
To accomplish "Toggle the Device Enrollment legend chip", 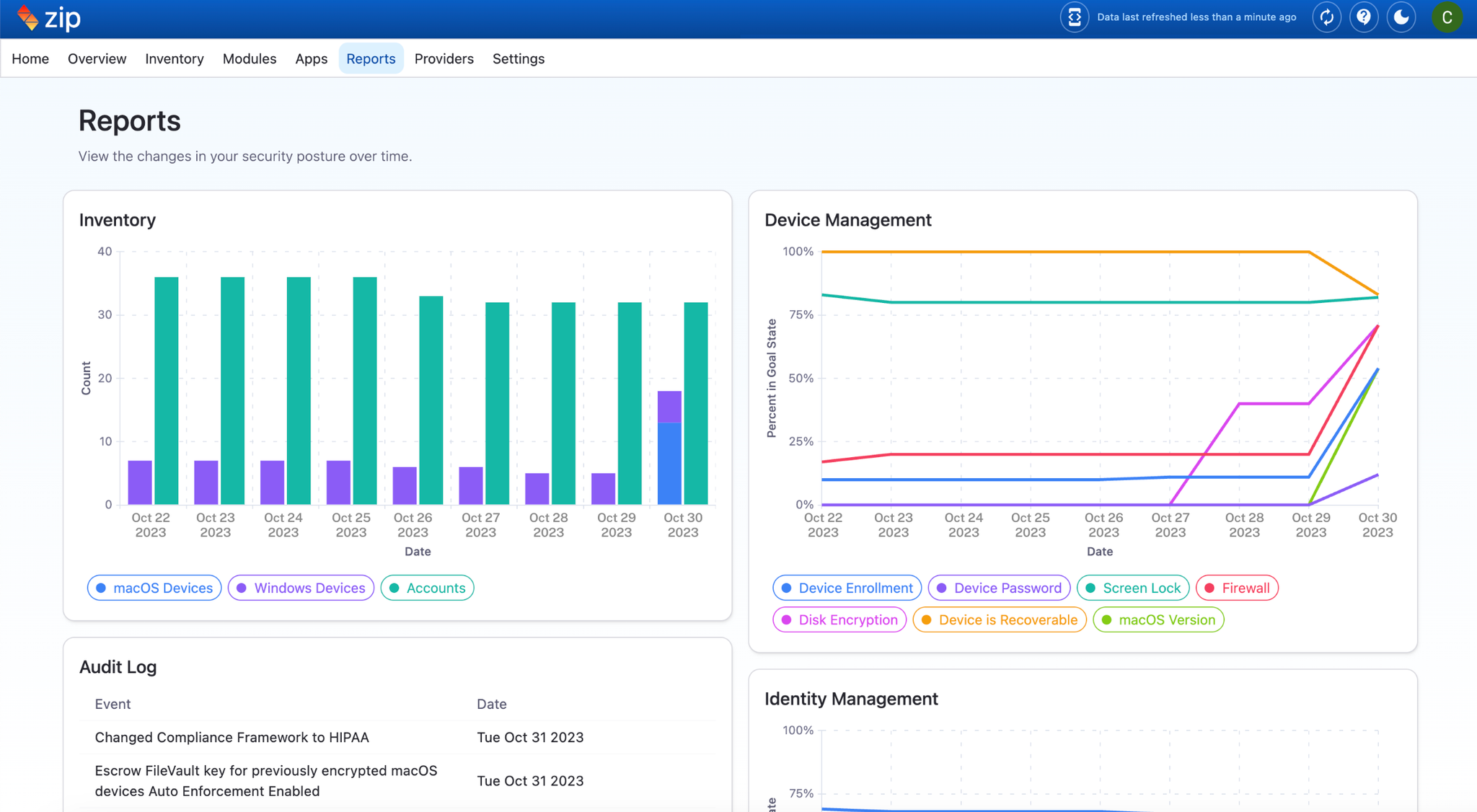I will pyautogui.click(x=847, y=588).
